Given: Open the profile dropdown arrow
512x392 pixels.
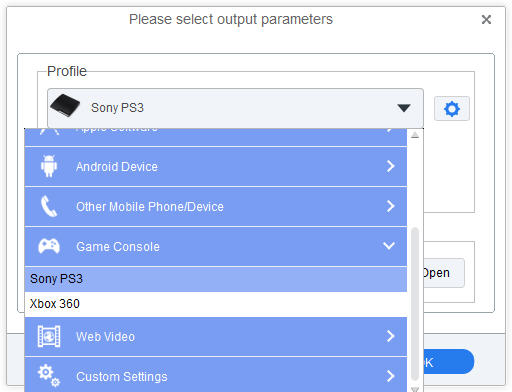Looking at the screenshot, I should (x=404, y=108).
